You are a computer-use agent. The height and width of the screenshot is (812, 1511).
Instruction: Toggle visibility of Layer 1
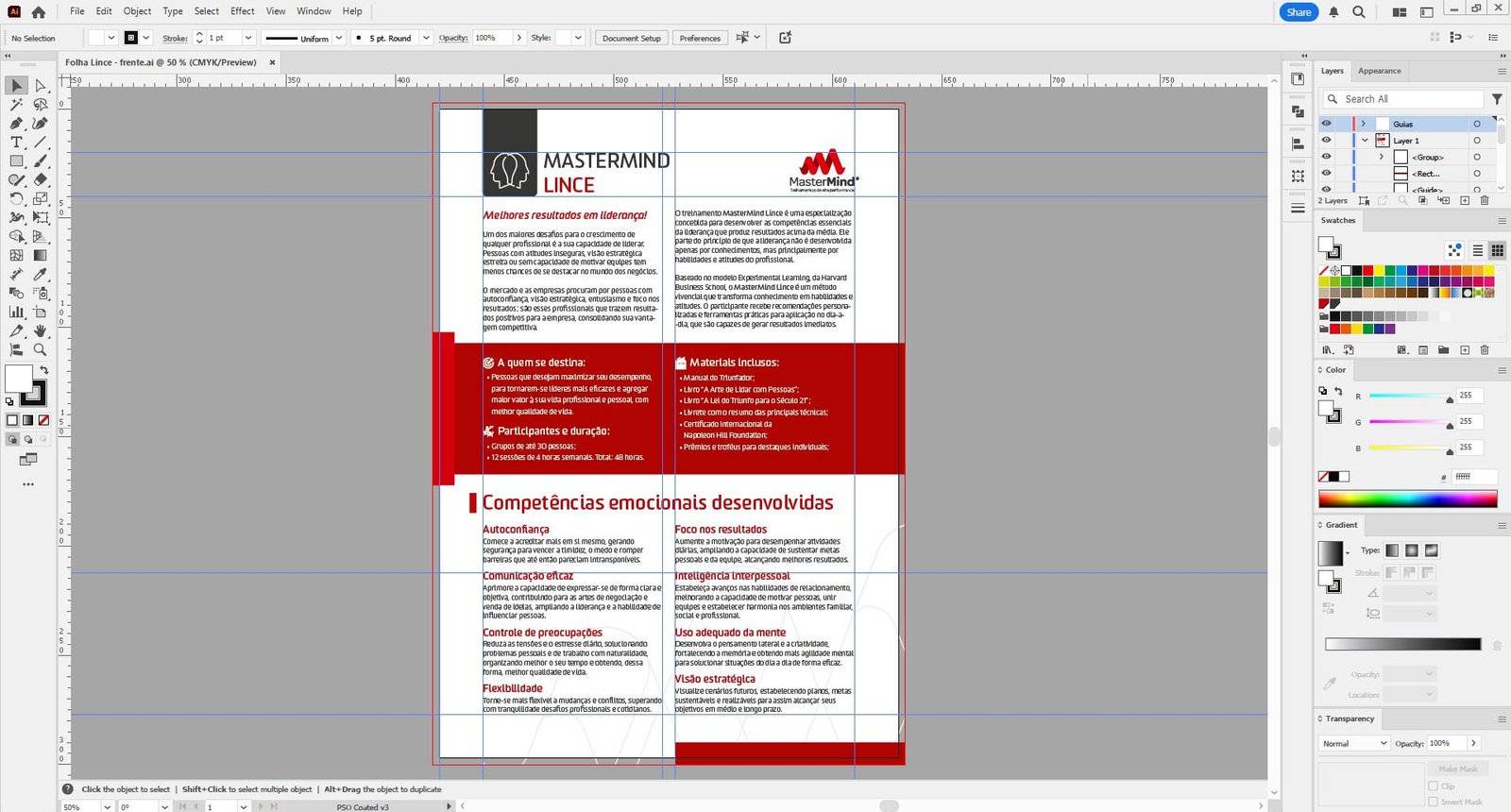(1326, 140)
